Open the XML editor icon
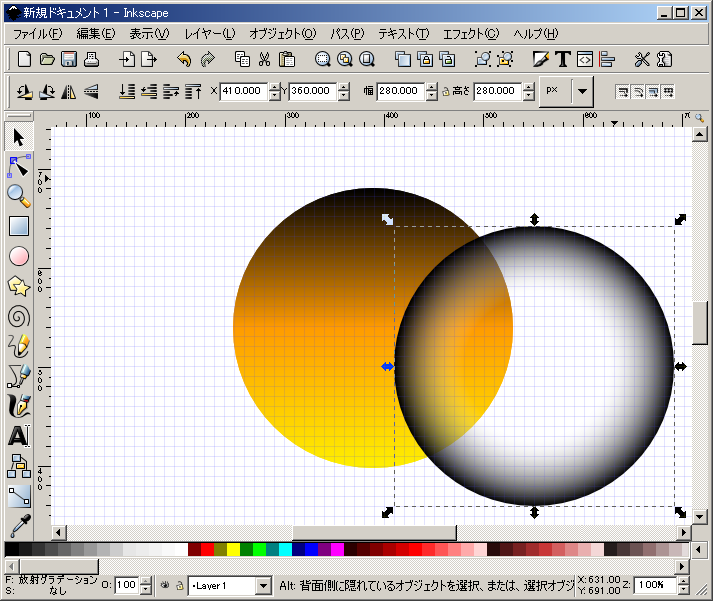Screen dimensions: 713x601 [x=585, y=60]
